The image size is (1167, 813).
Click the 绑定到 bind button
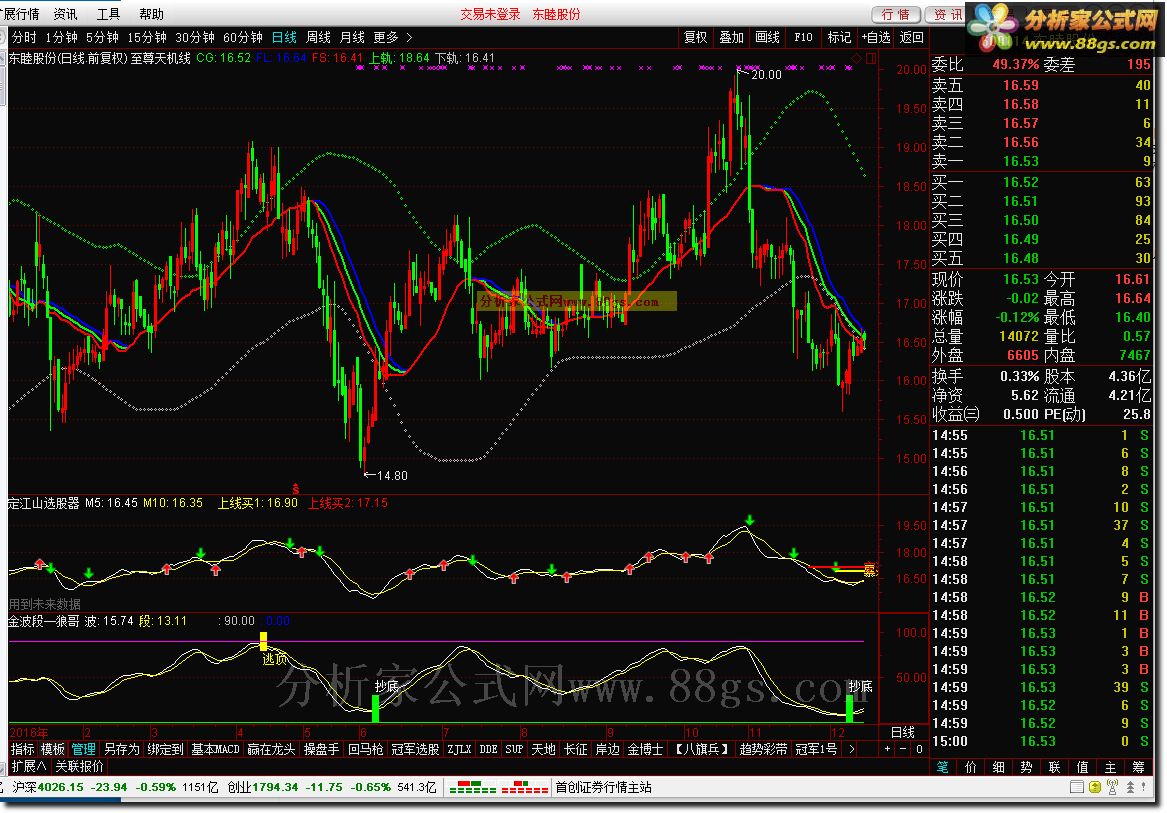pyautogui.click(x=165, y=749)
